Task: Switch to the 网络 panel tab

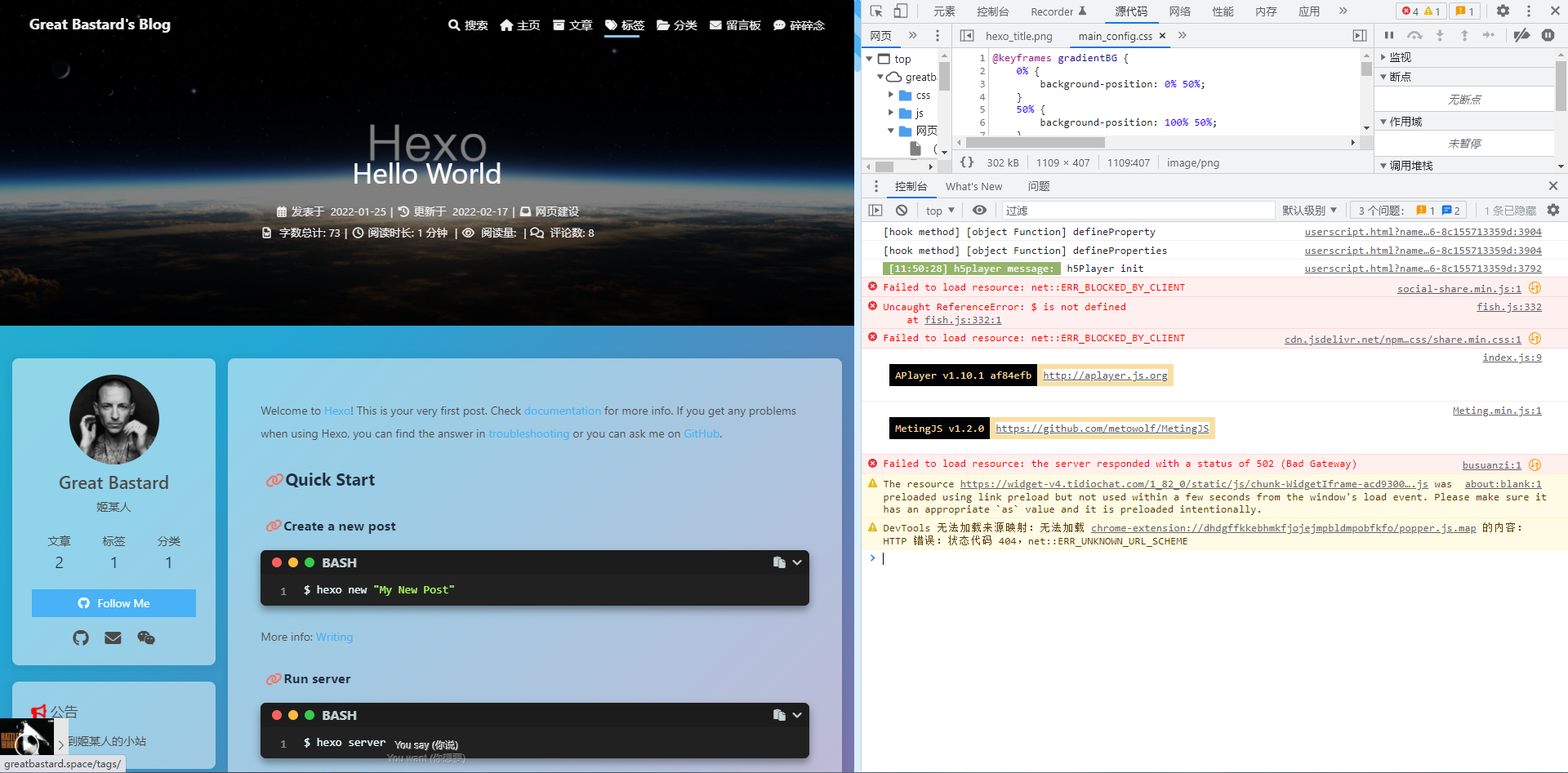Action: 1179,11
